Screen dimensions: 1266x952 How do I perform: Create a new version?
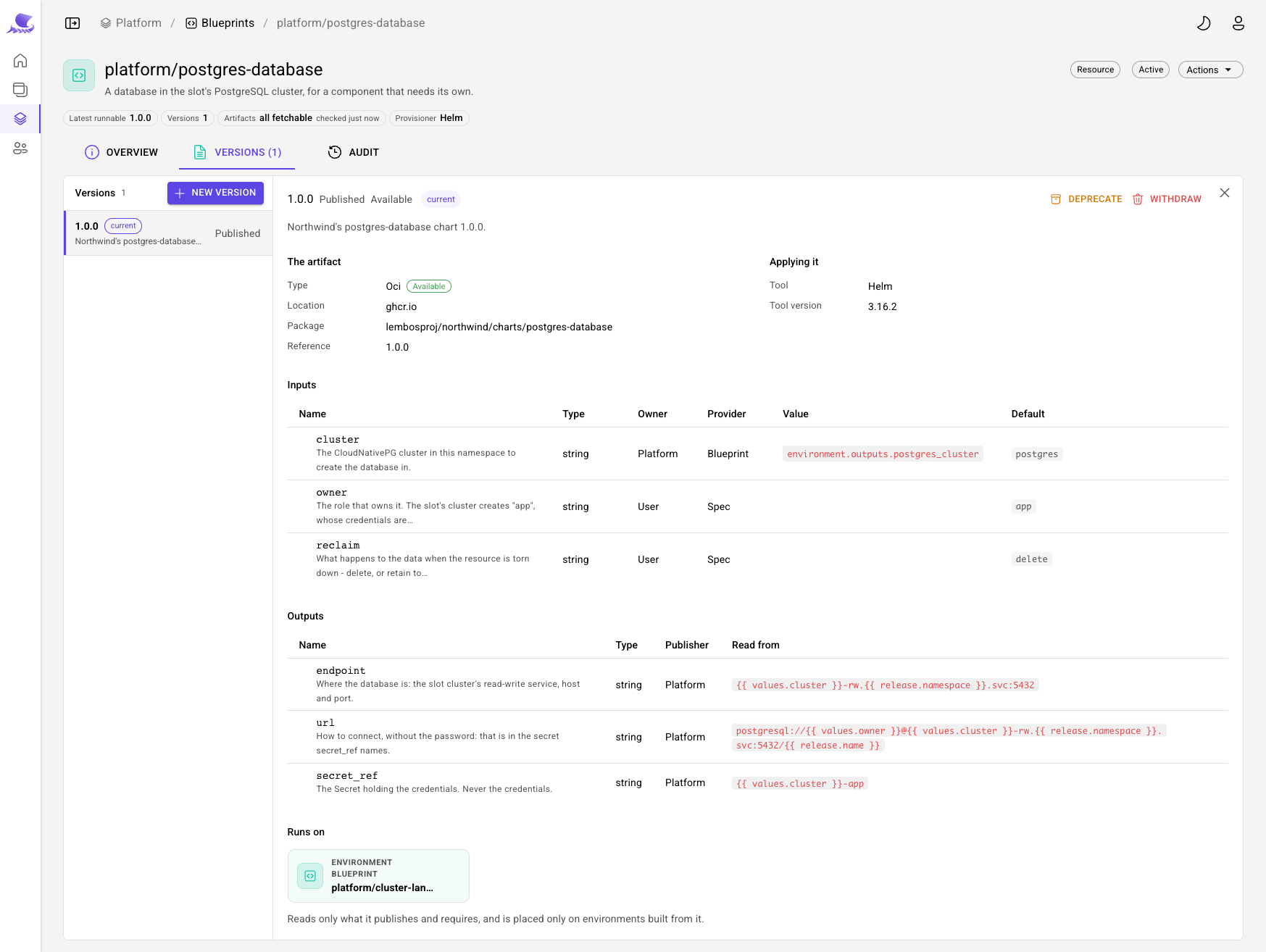tap(215, 193)
